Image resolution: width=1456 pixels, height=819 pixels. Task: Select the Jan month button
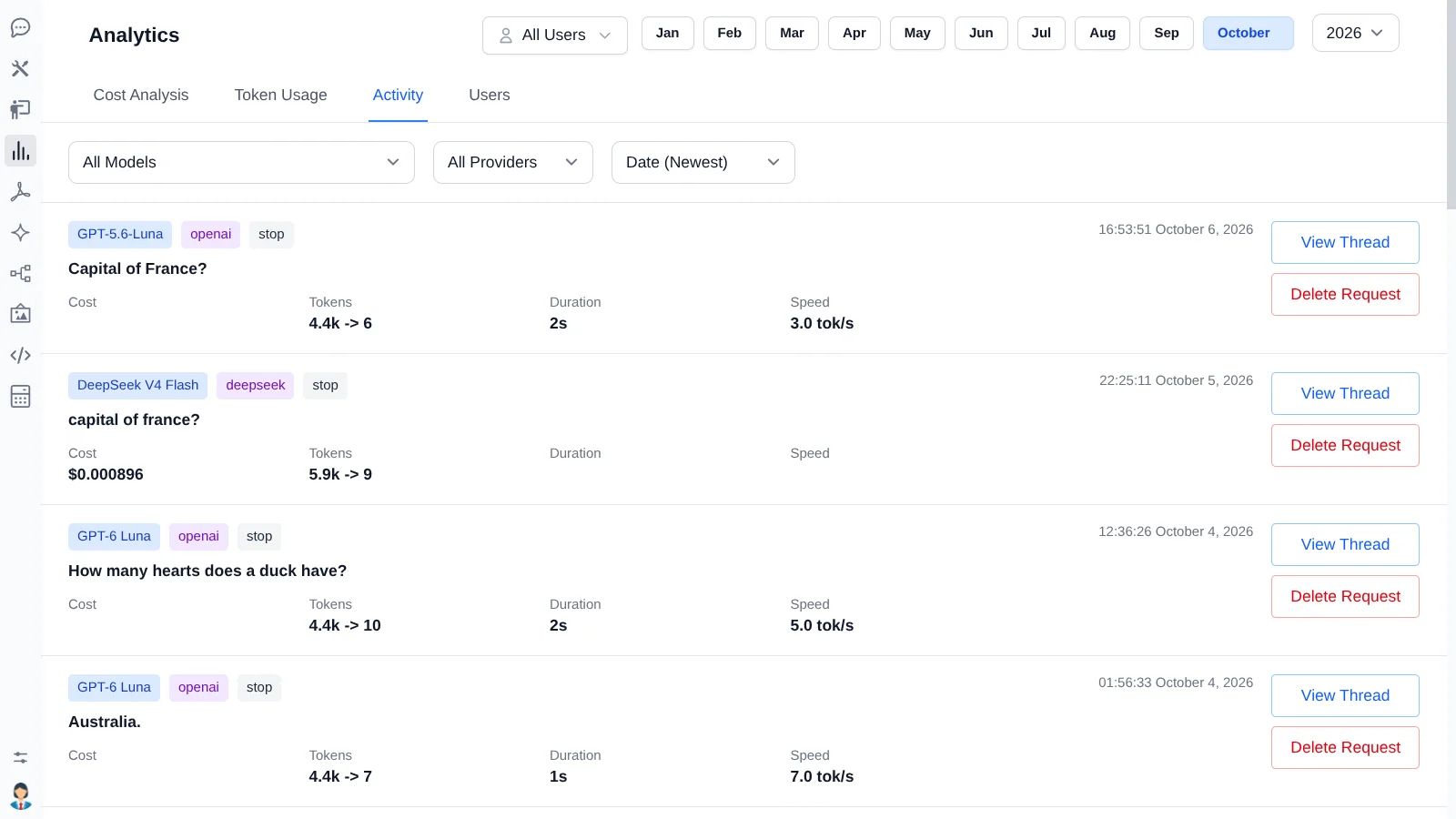pos(668,33)
